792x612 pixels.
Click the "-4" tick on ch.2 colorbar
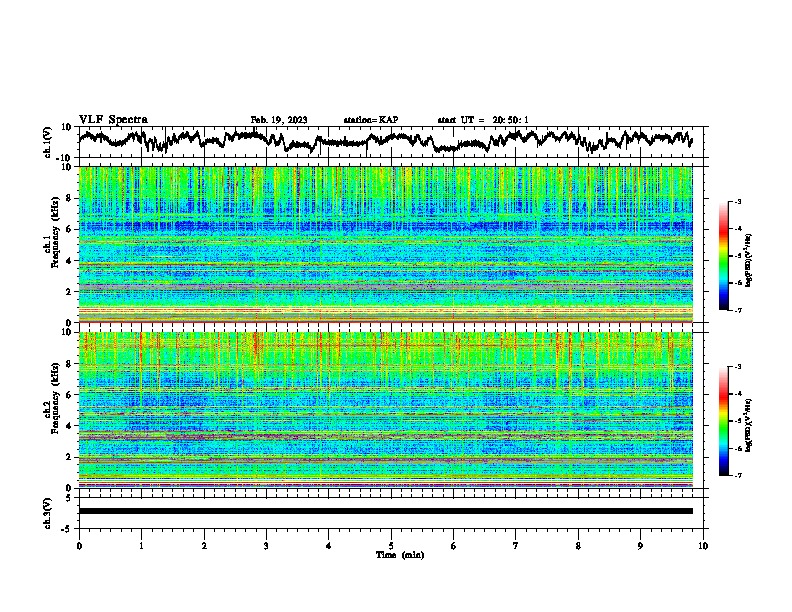737,394
